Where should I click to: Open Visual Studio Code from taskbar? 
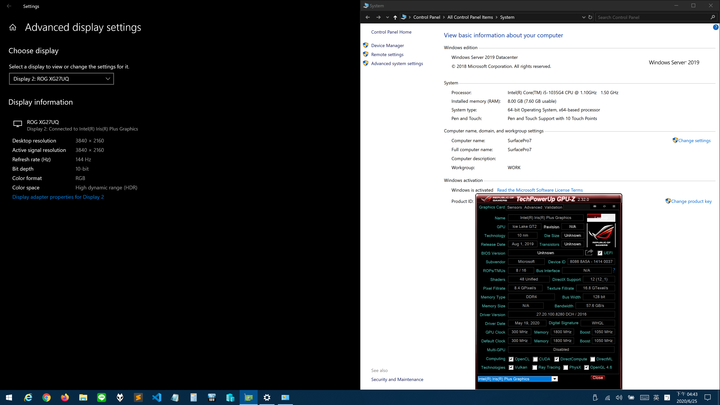(157, 397)
